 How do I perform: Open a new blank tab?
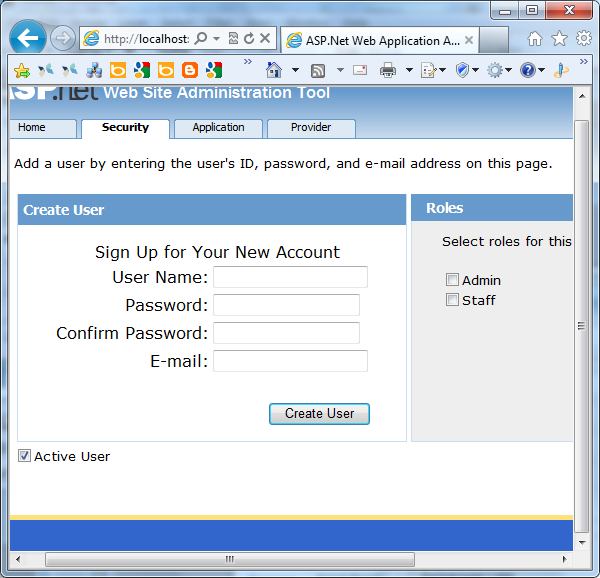[x=494, y=40]
